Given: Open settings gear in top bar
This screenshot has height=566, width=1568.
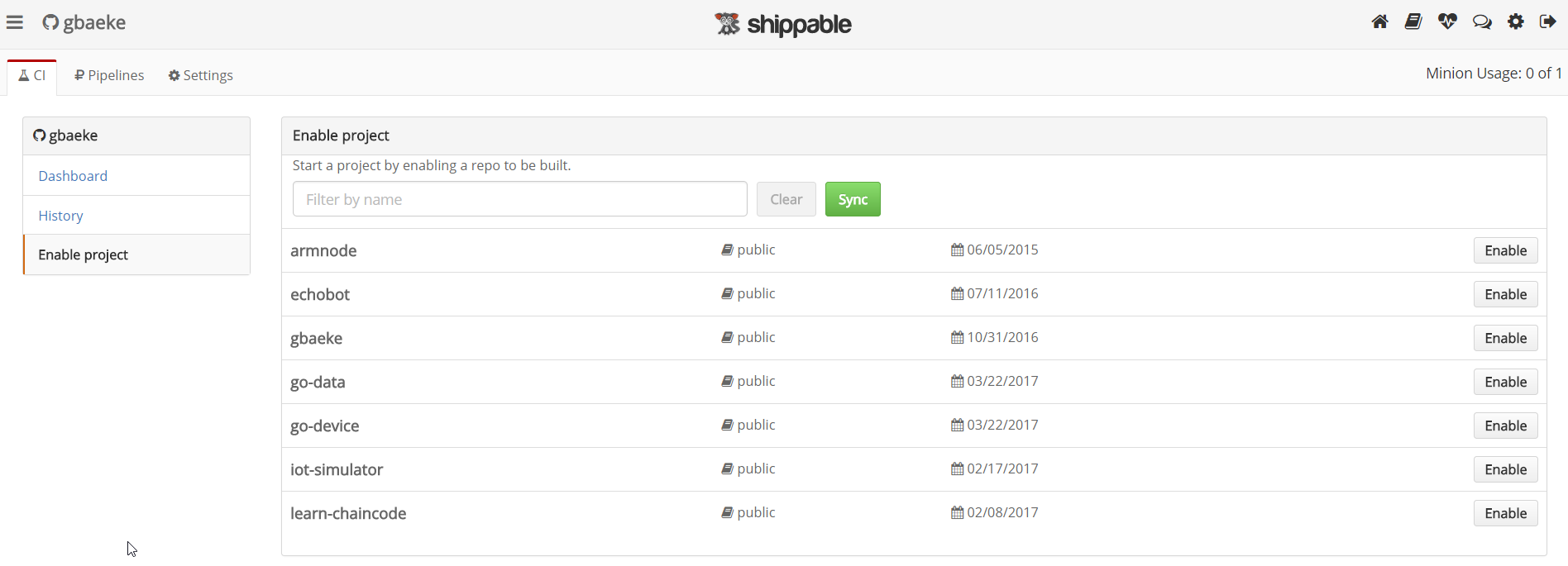Looking at the screenshot, I should coord(1516,22).
